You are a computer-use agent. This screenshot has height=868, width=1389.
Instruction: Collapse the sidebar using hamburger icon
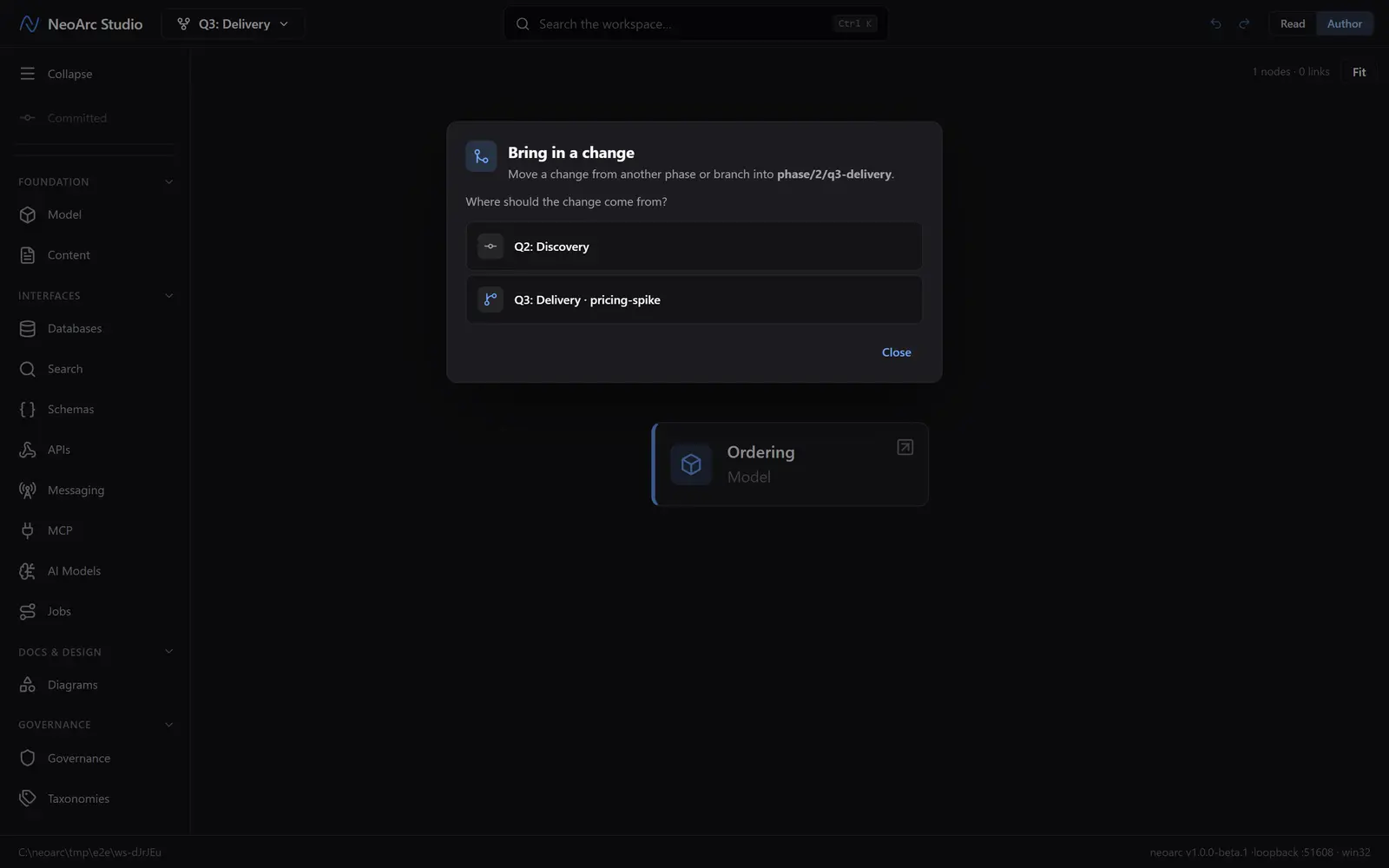28,74
